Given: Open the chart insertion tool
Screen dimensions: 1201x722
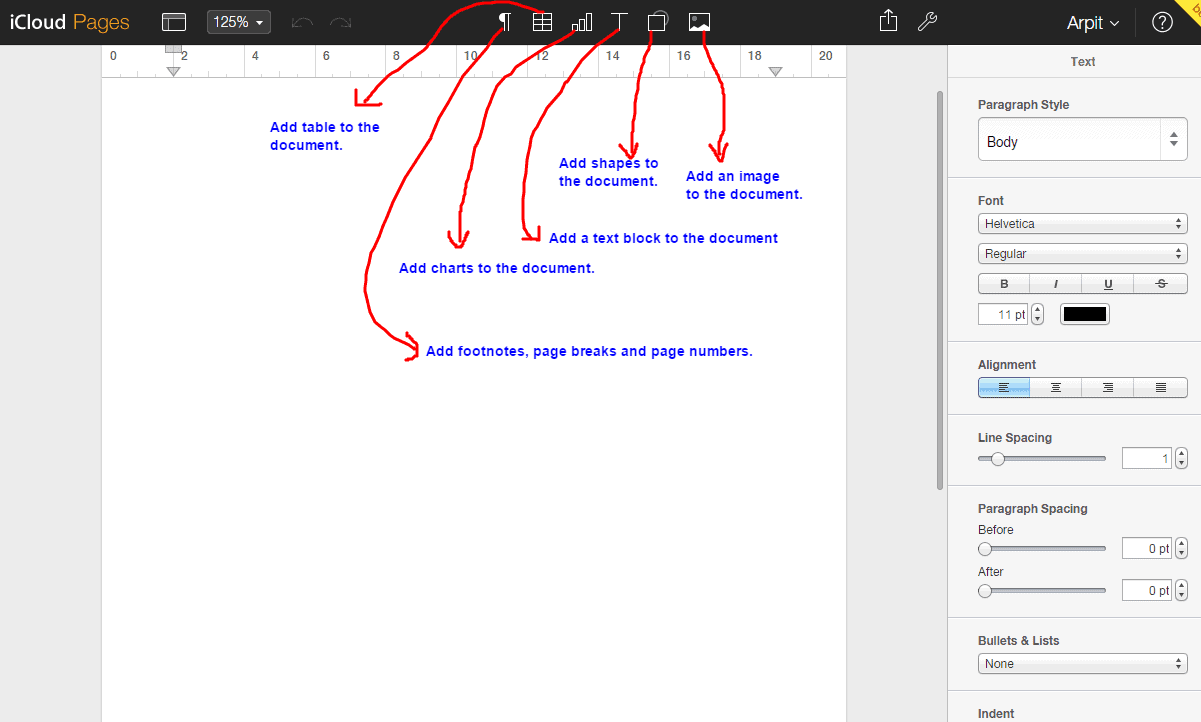Looking at the screenshot, I should [581, 21].
